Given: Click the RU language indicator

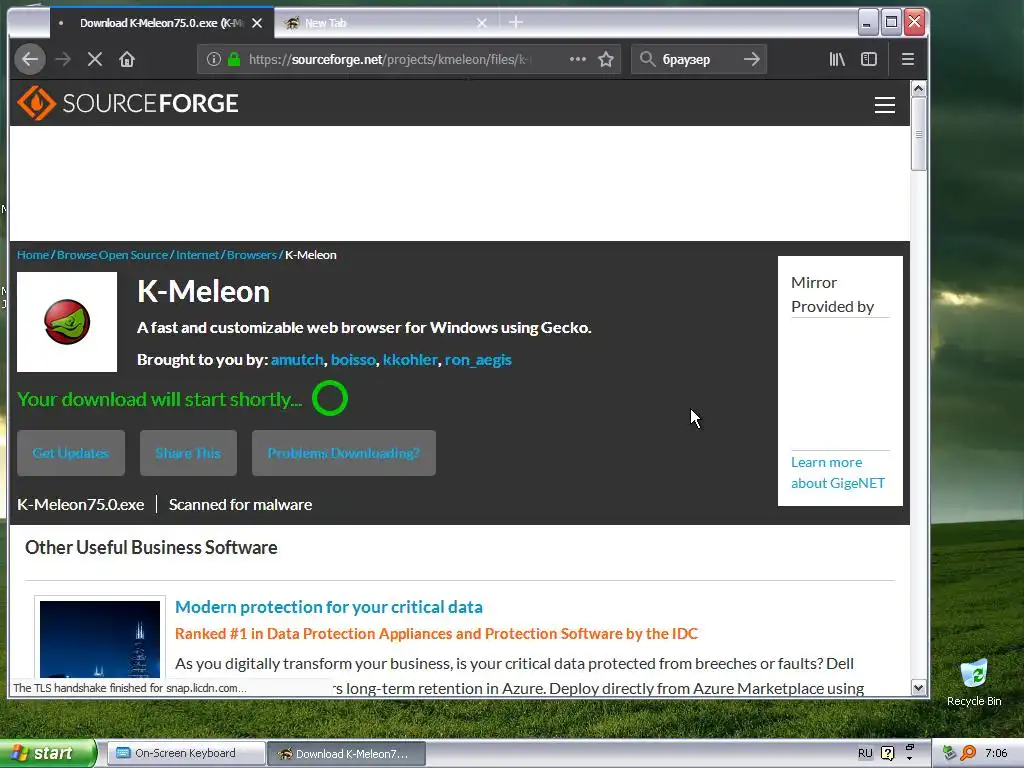Looking at the screenshot, I should click(865, 754).
